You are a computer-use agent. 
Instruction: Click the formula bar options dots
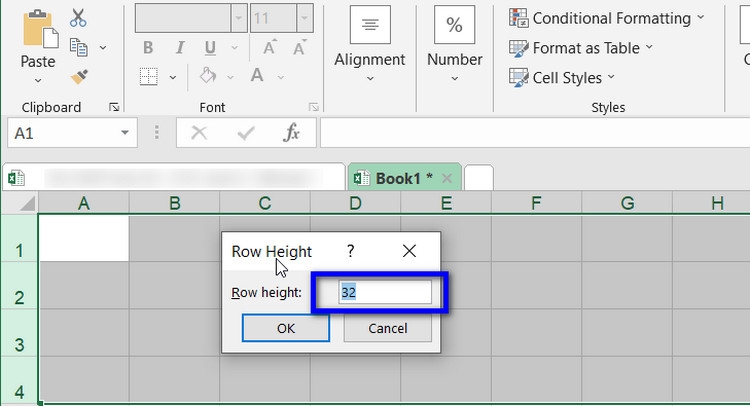(x=156, y=133)
